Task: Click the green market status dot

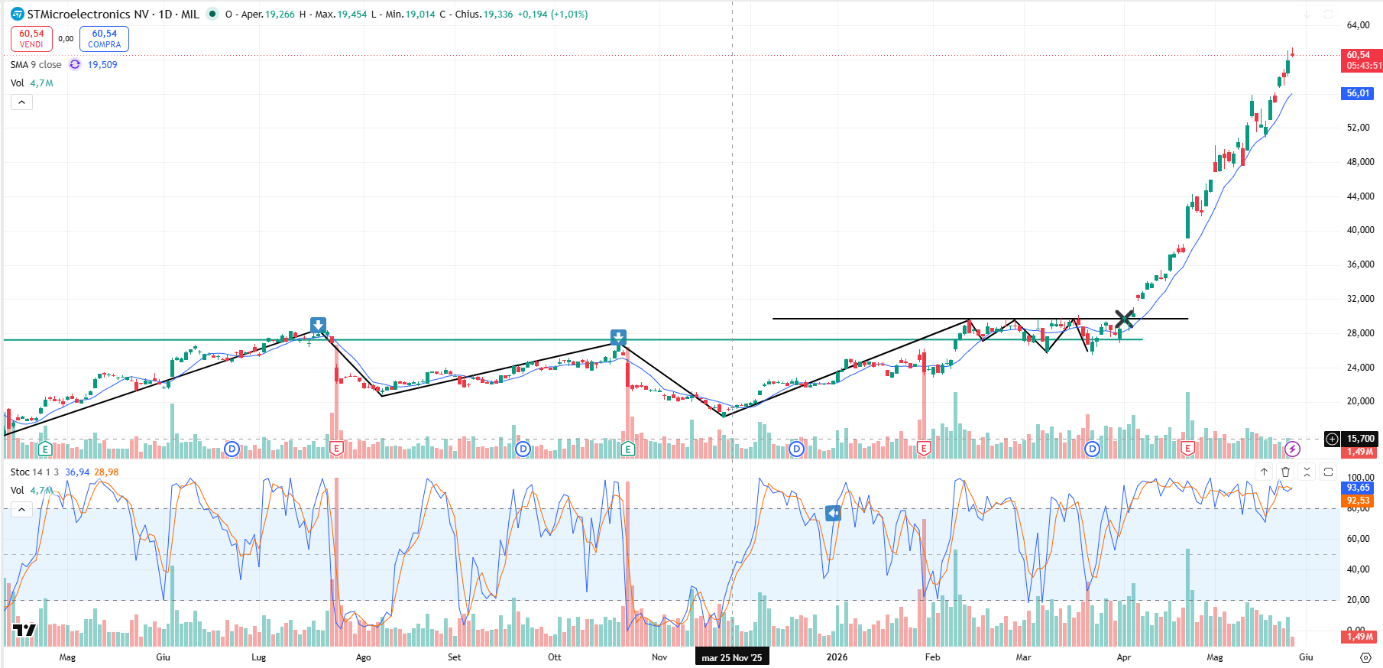Action: [212, 15]
